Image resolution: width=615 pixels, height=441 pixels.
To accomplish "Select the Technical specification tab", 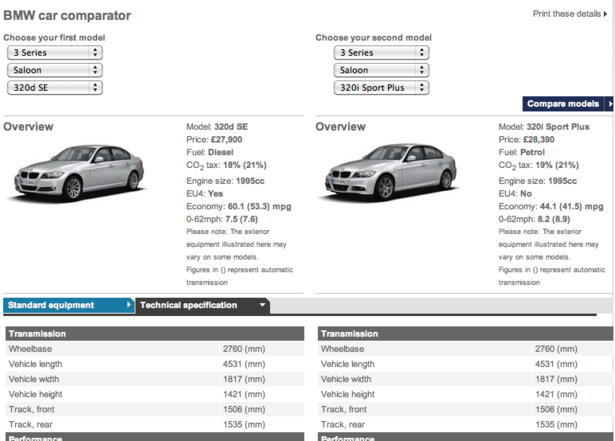I will [202, 305].
